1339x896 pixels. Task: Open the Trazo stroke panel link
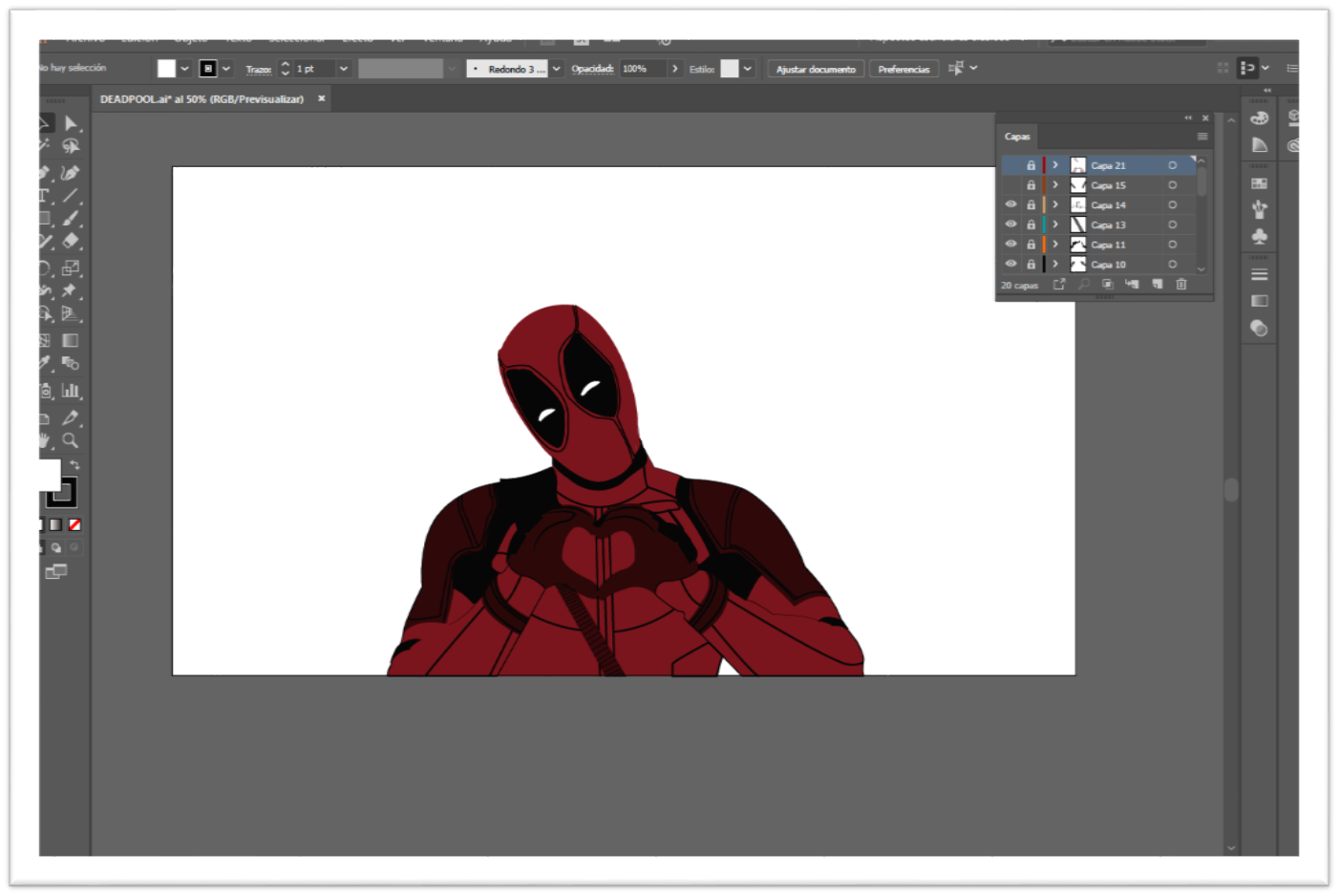click(258, 70)
